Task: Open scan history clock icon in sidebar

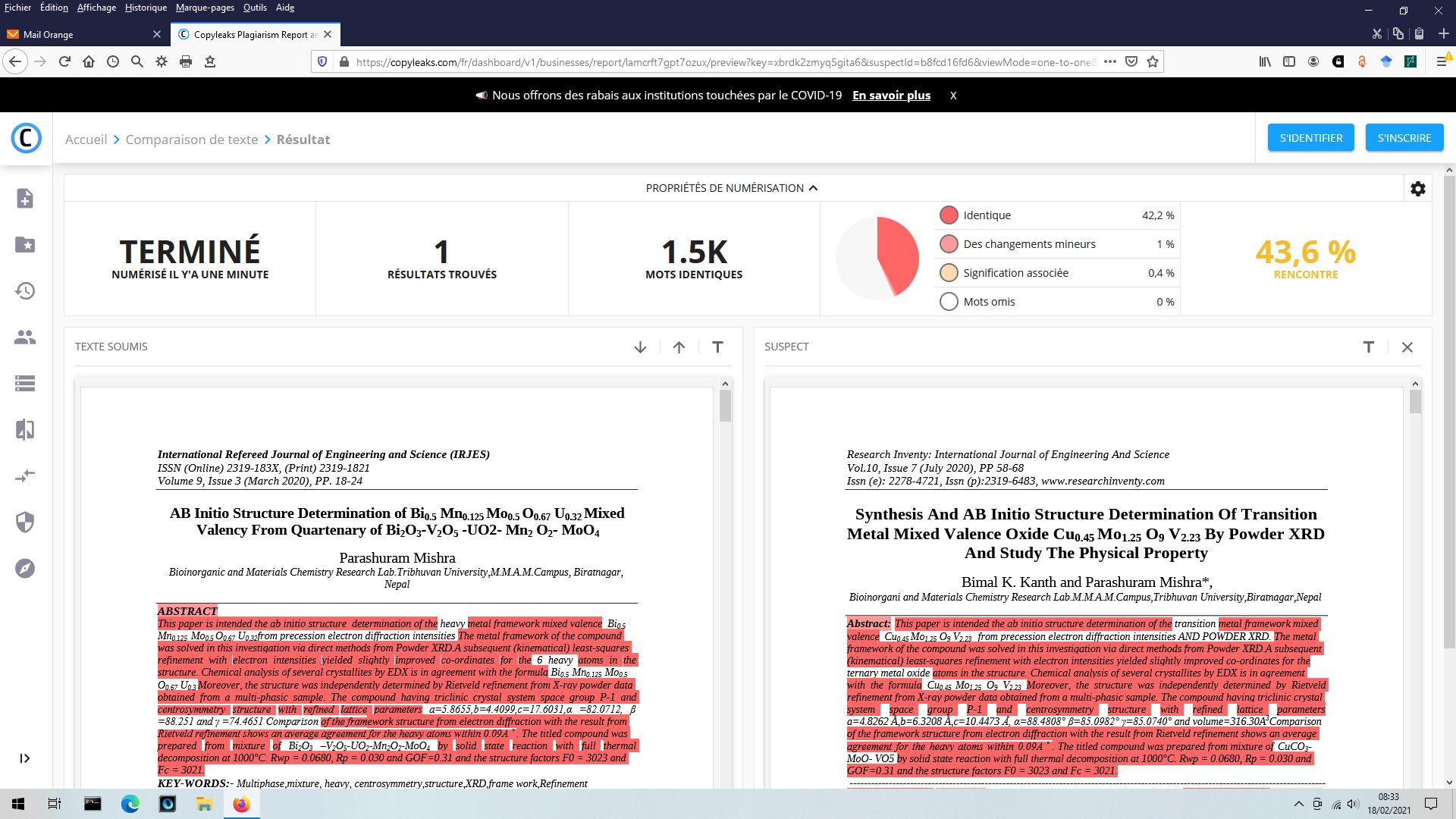Action: pyautogui.click(x=25, y=291)
